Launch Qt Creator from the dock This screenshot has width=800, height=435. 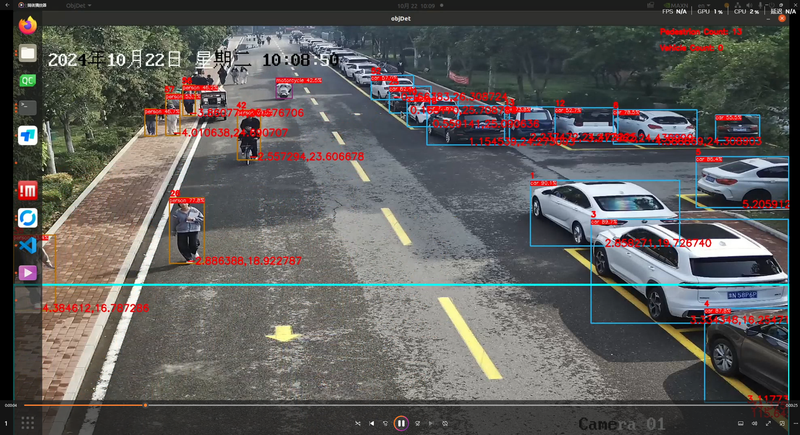pyautogui.click(x=28, y=80)
